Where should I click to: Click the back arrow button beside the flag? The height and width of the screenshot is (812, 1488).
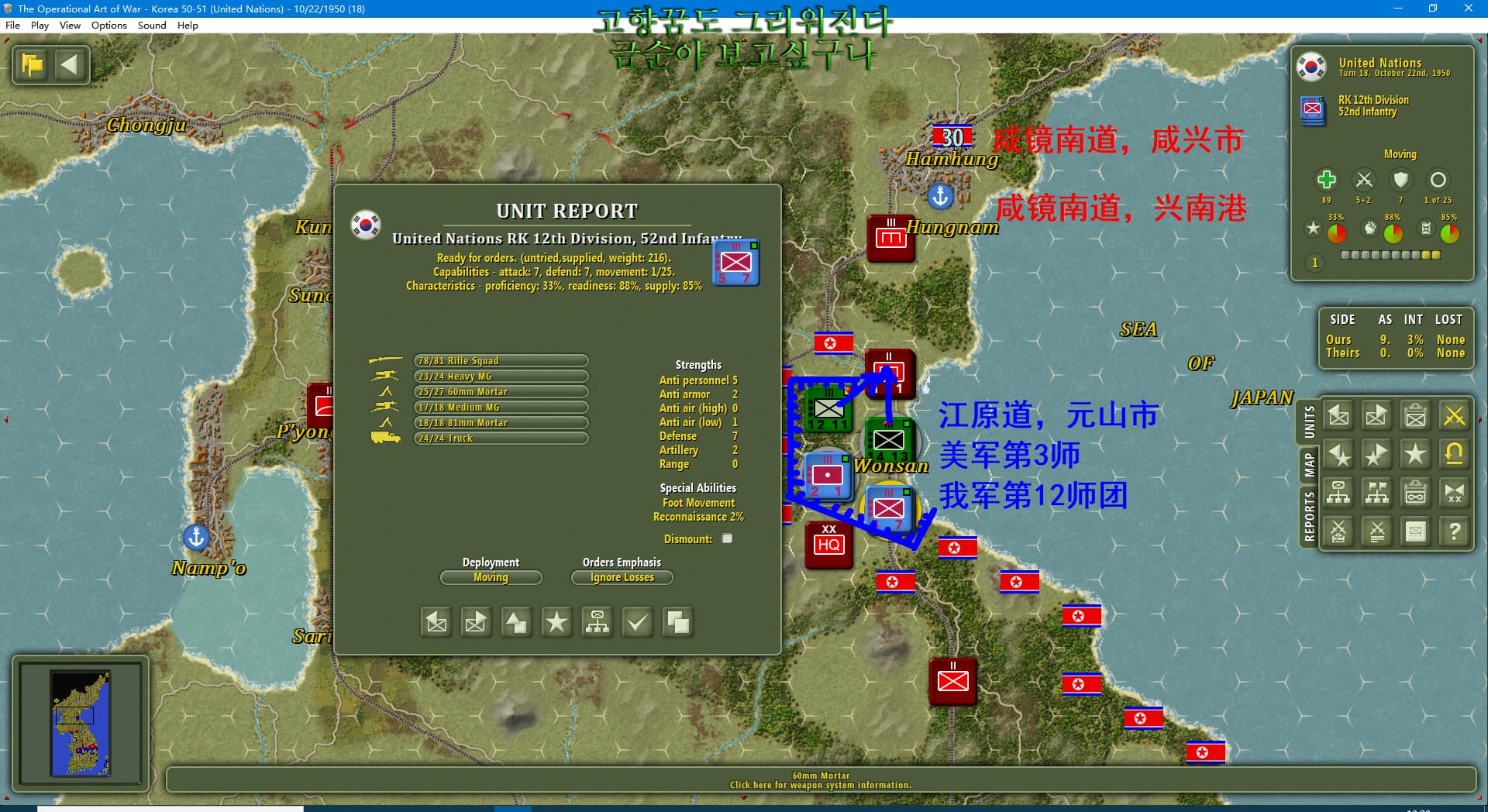coord(70,64)
